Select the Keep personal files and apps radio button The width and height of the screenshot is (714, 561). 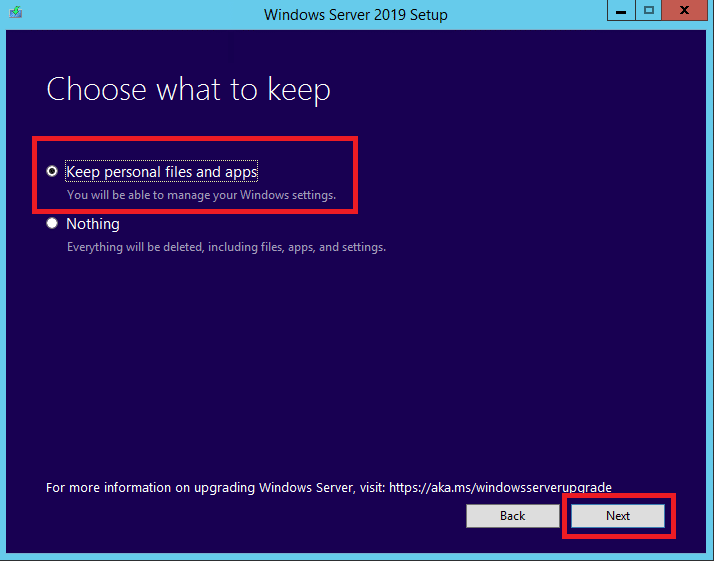(52, 171)
